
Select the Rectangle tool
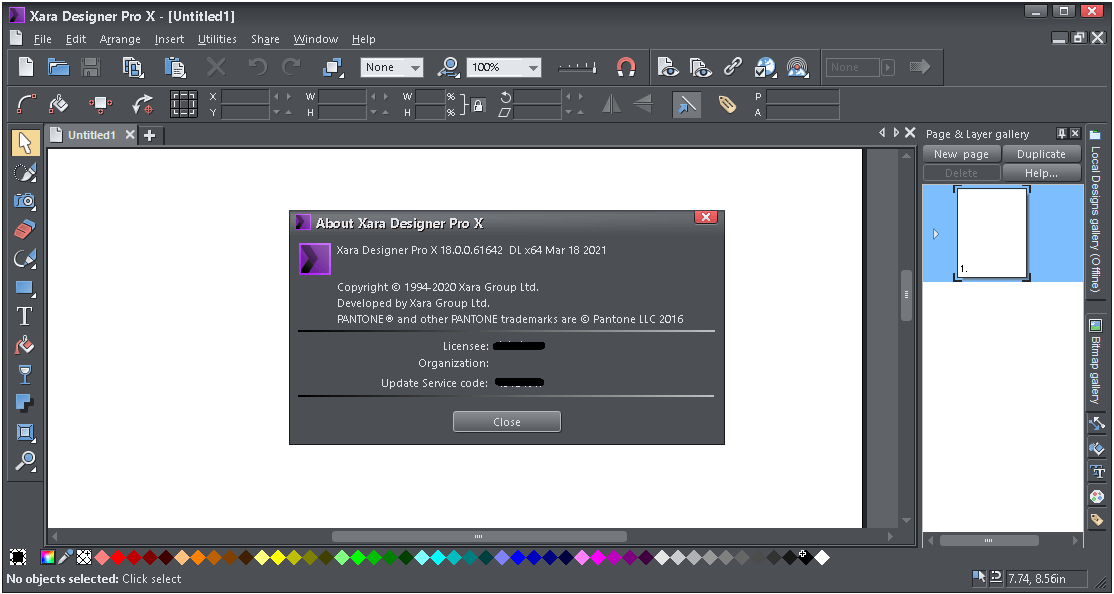pos(25,288)
